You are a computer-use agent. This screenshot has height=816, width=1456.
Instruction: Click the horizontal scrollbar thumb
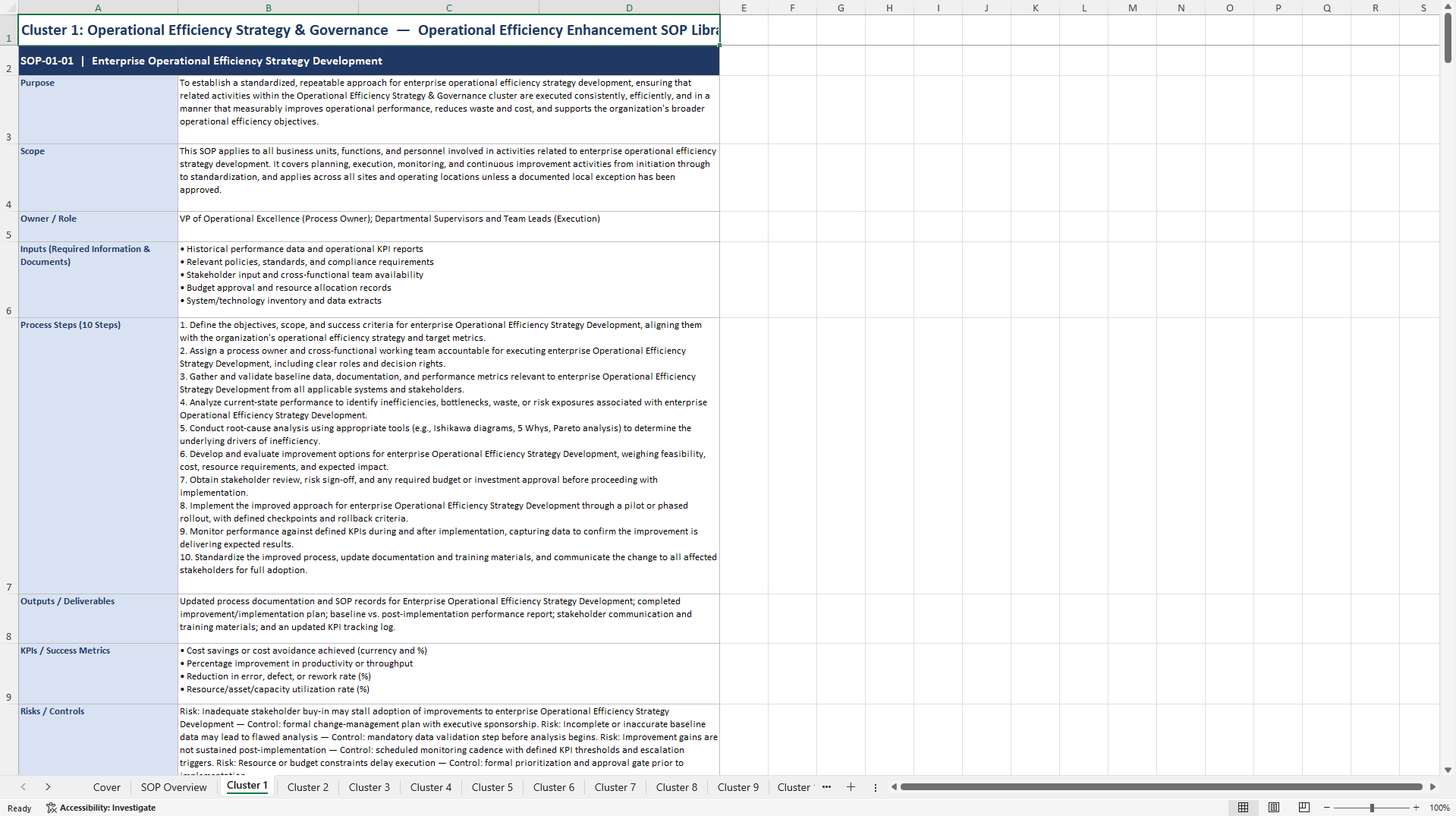pos(1161,787)
